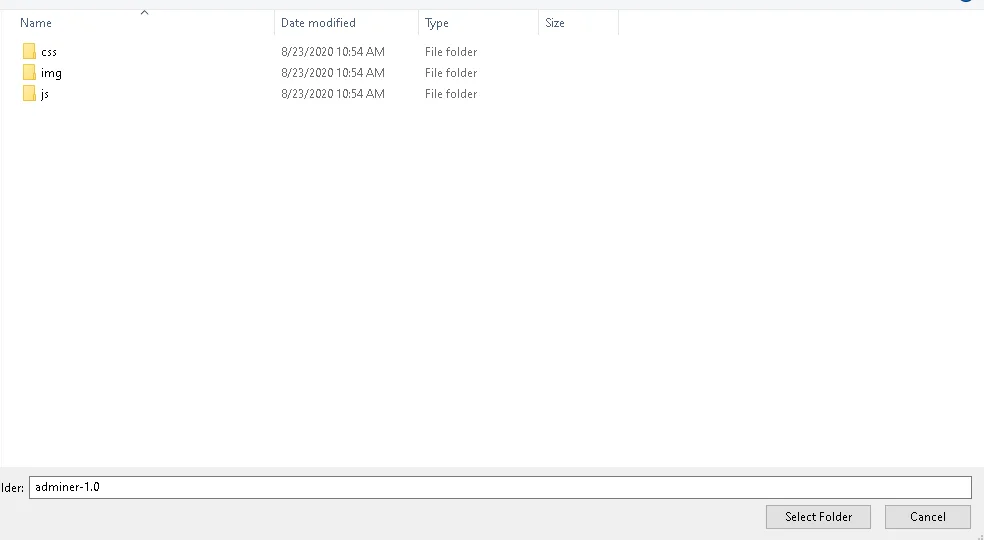Viewport: 984px width, 540px height.
Task: Click File folder type in img row
Action: pyautogui.click(x=451, y=73)
